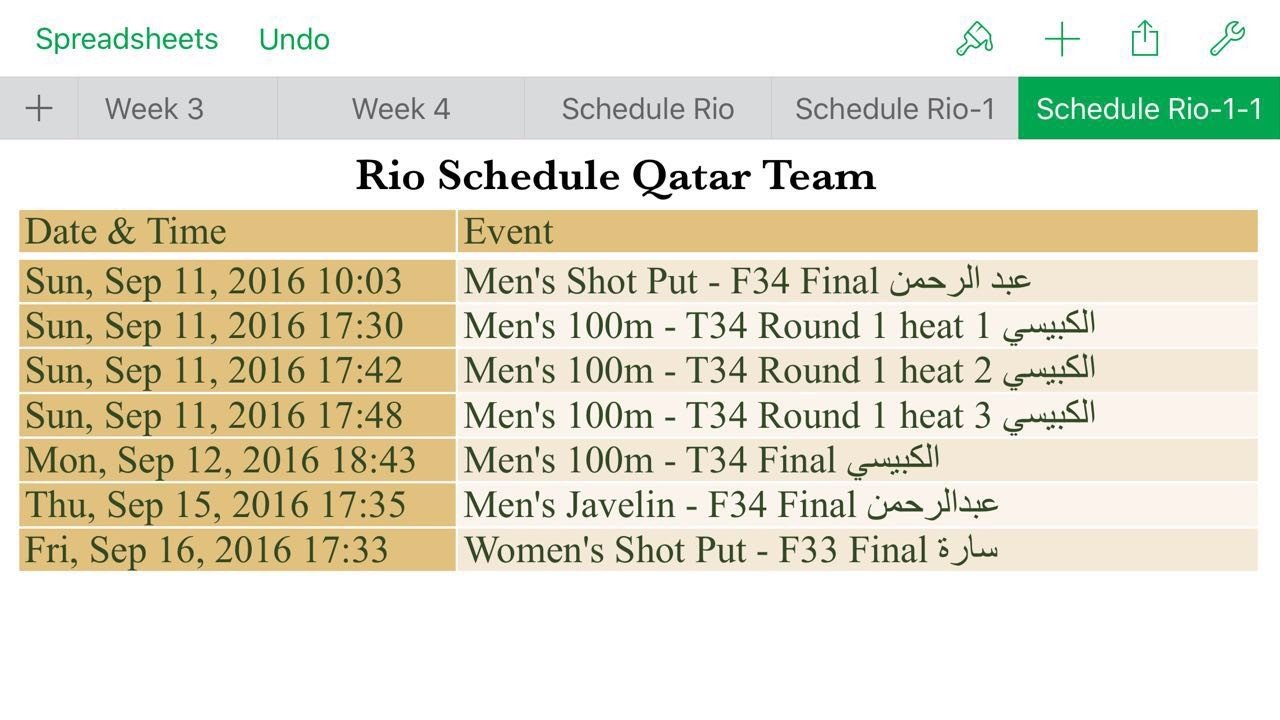Open the Format paintbrush icon
This screenshot has width=1280, height=720.
click(x=974, y=39)
